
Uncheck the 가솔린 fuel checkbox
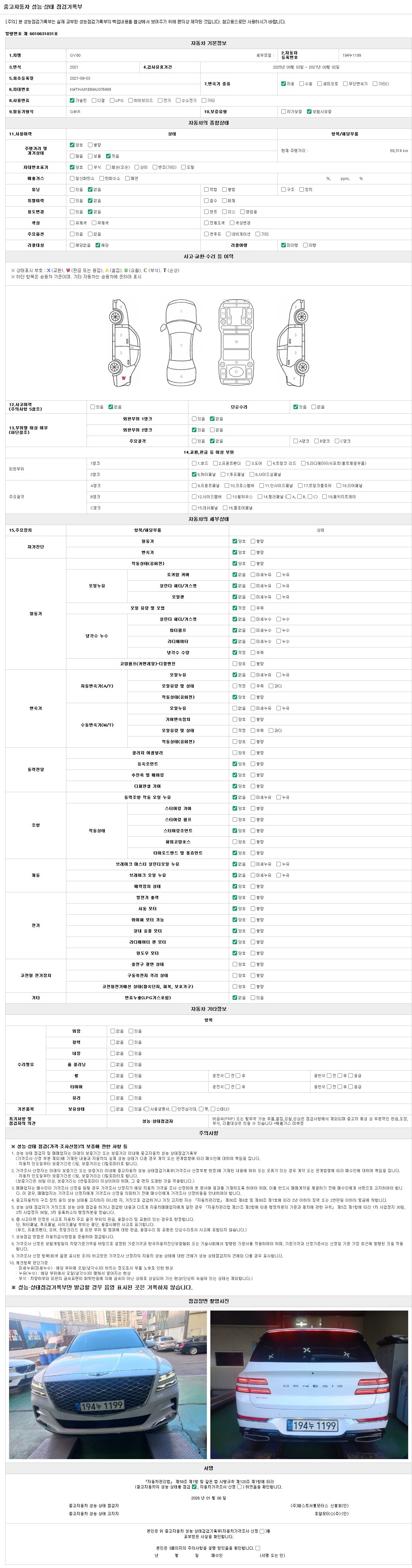point(72,101)
